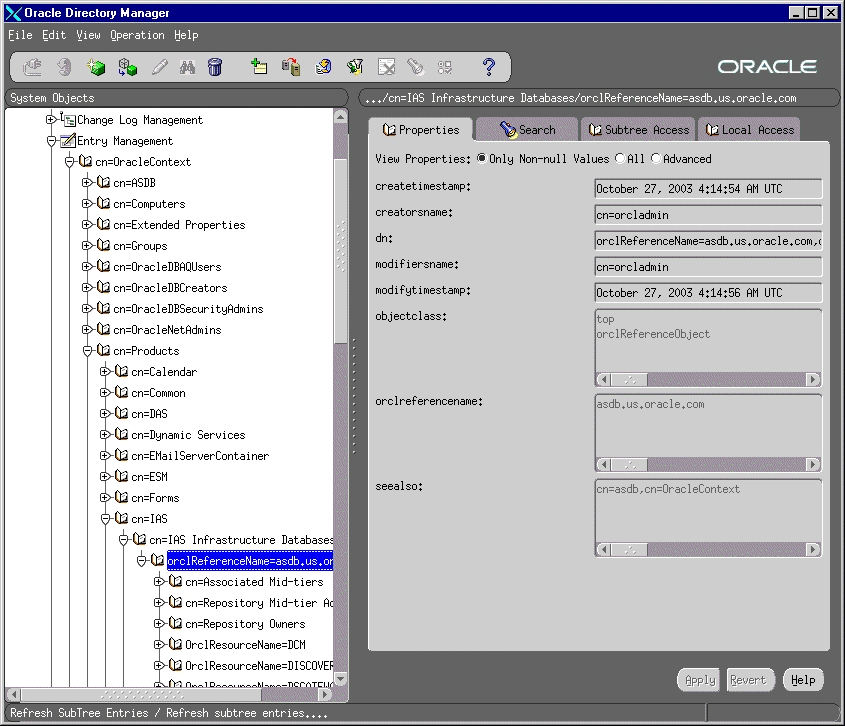Click the tree panel horizontal scrollbar thumb
Viewport: 845px width, 726px height.
[x=141, y=695]
